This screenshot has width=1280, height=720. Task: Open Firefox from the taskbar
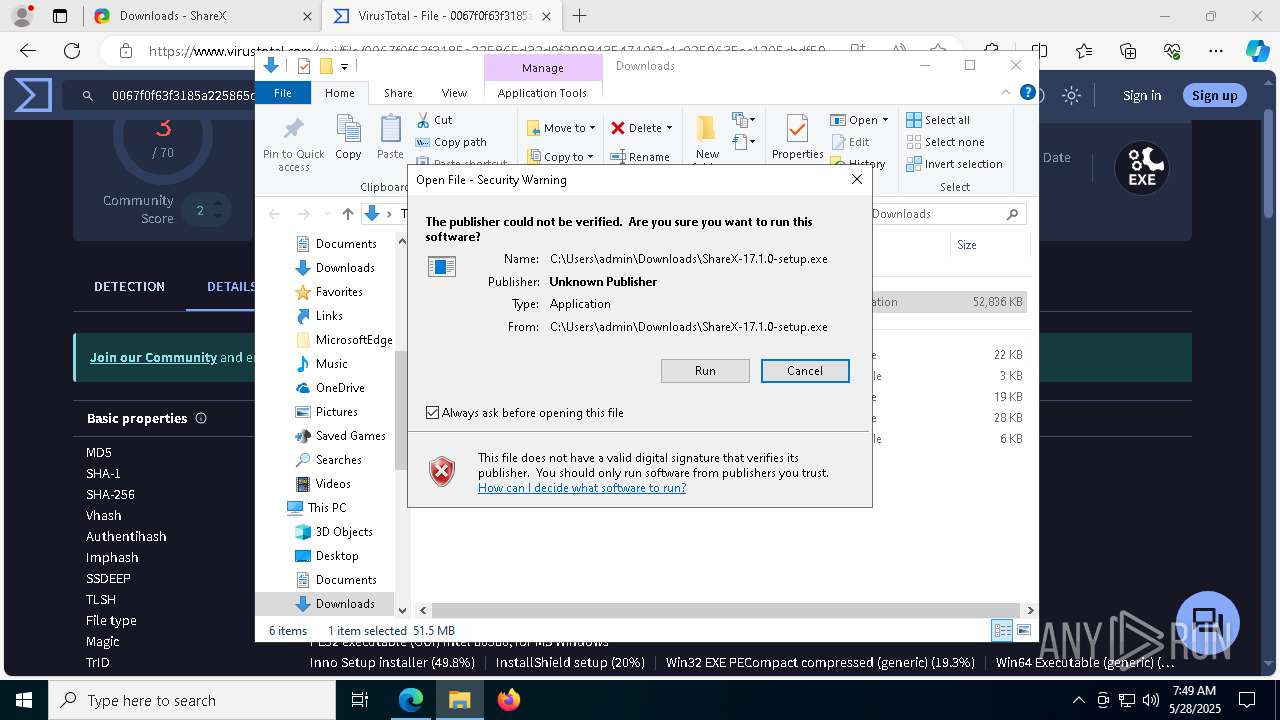509,700
